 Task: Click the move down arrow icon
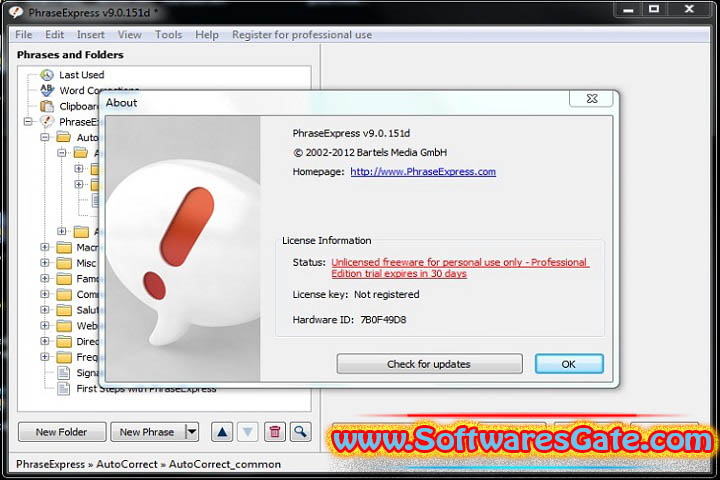248,432
